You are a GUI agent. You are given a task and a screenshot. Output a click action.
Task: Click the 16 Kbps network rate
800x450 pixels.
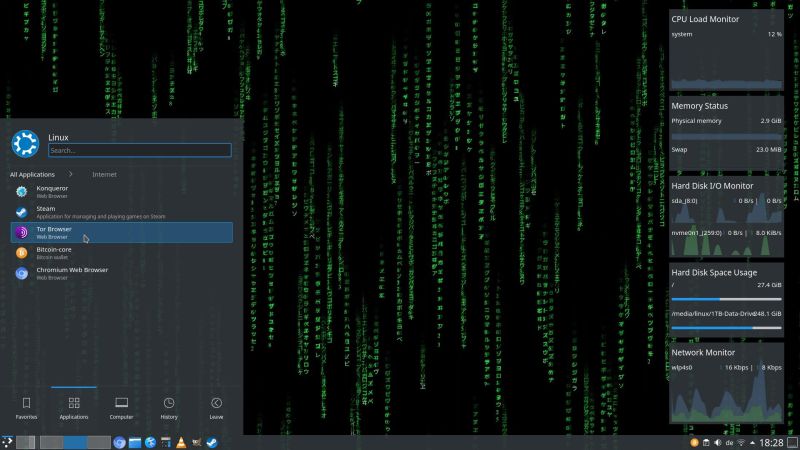pyautogui.click(x=736, y=367)
